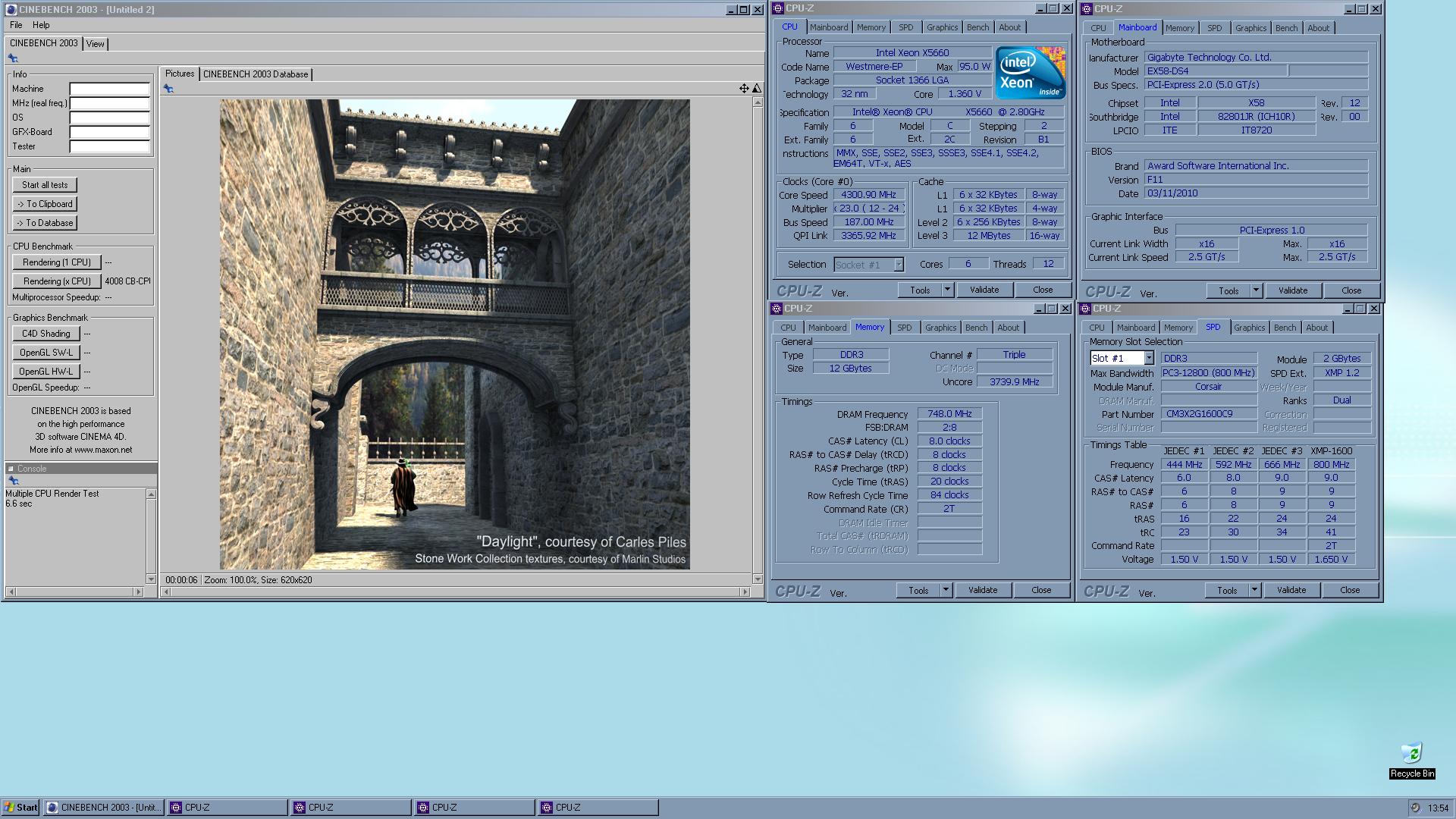The width and height of the screenshot is (1456, 819).
Task: Click the pin icon in the Console panel
Action: pos(13,481)
